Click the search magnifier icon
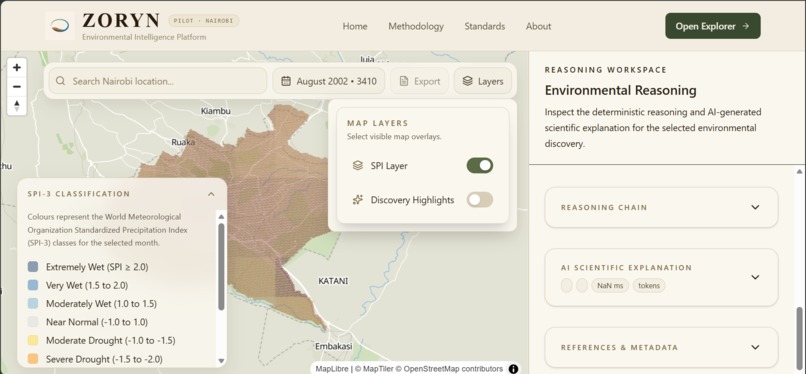The height and width of the screenshot is (374, 806). 61,81
